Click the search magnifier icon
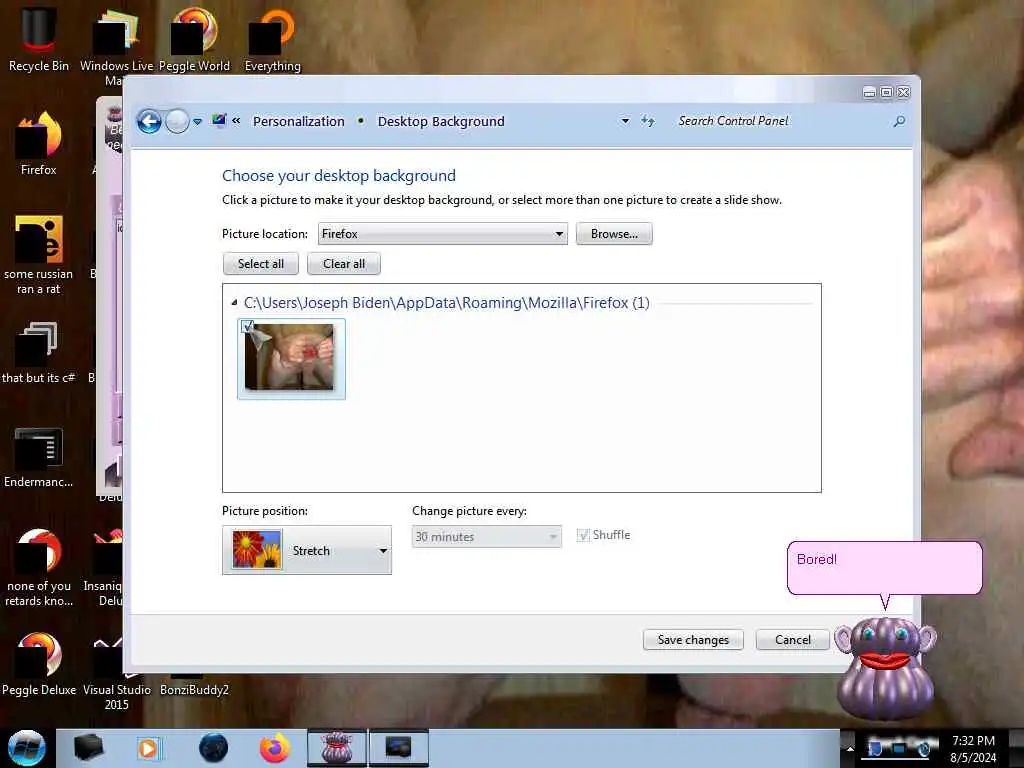This screenshot has width=1024, height=768. click(x=899, y=121)
